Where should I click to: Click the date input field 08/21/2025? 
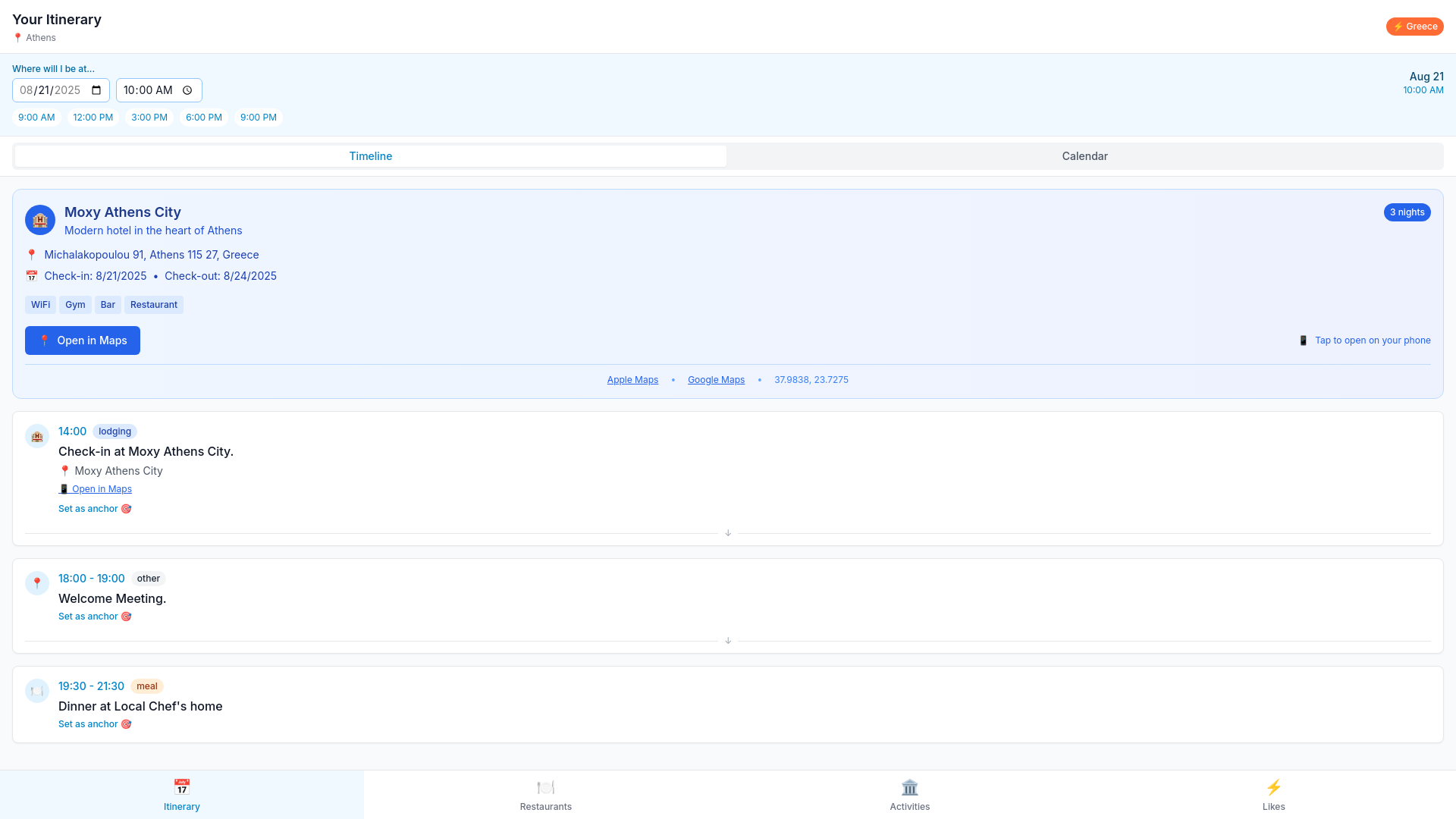click(61, 90)
